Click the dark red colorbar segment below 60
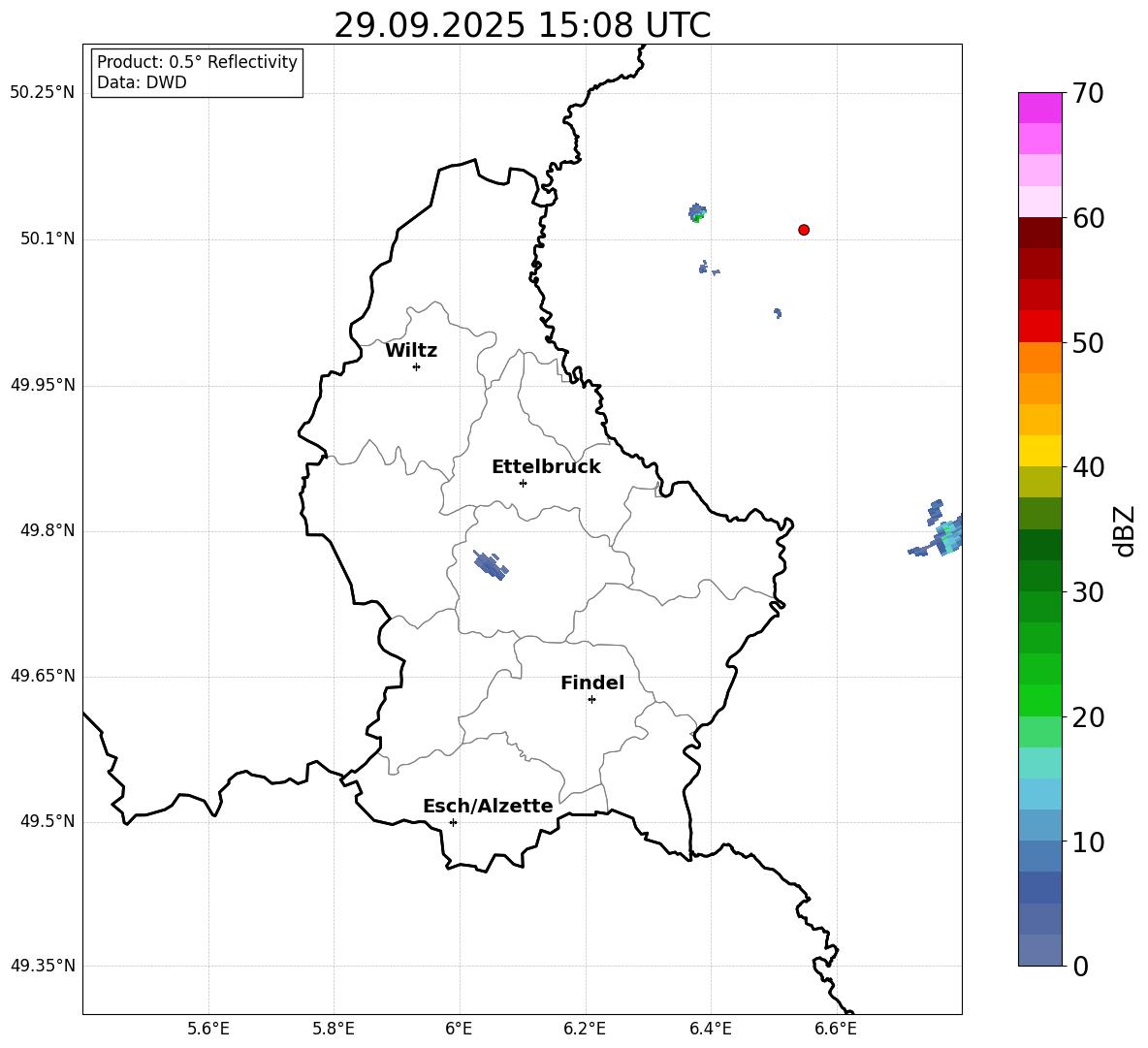Viewport: 1148px width, 1048px height. [x=1039, y=233]
